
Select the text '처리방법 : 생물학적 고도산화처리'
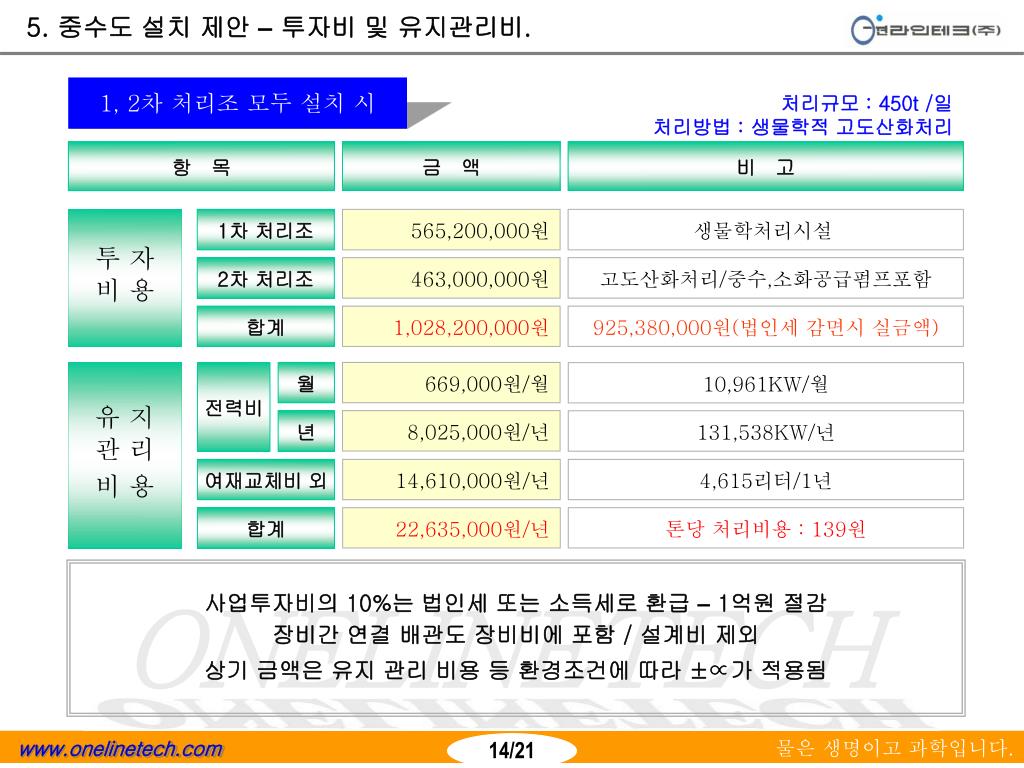[803, 127]
